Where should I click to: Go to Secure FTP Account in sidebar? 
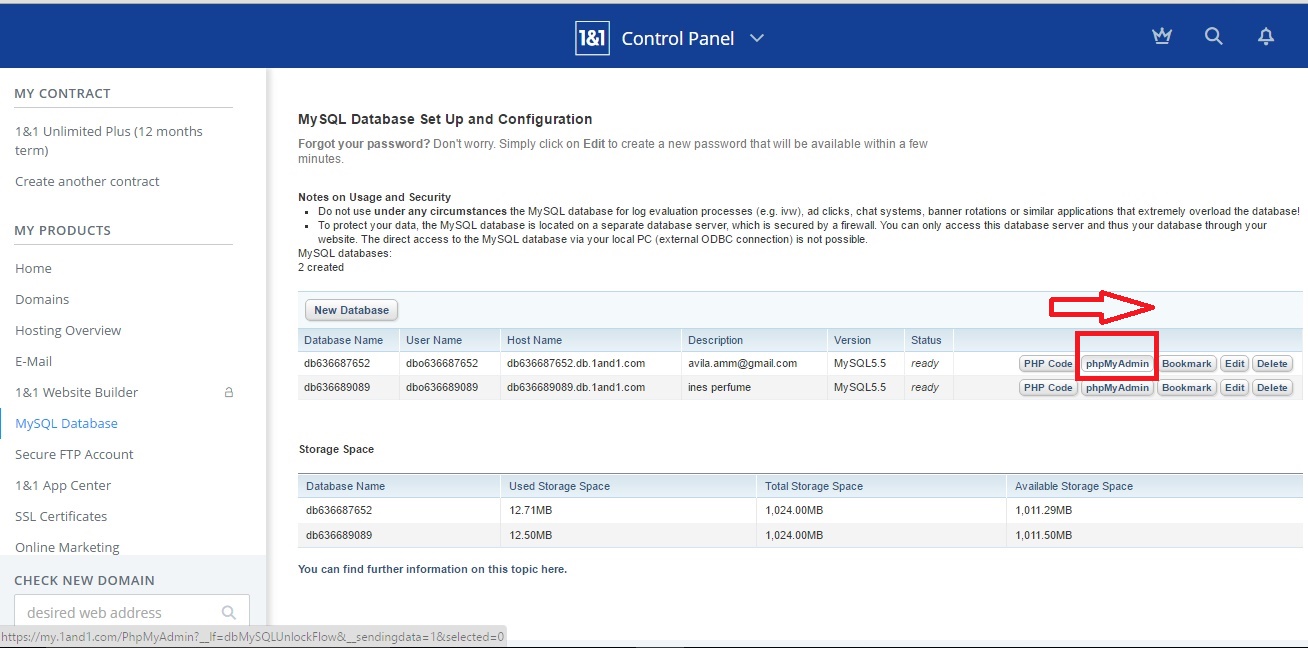(x=74, y=455)
